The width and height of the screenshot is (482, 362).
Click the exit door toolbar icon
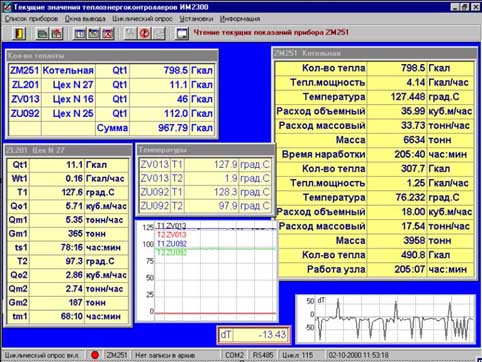click(19, 33)
